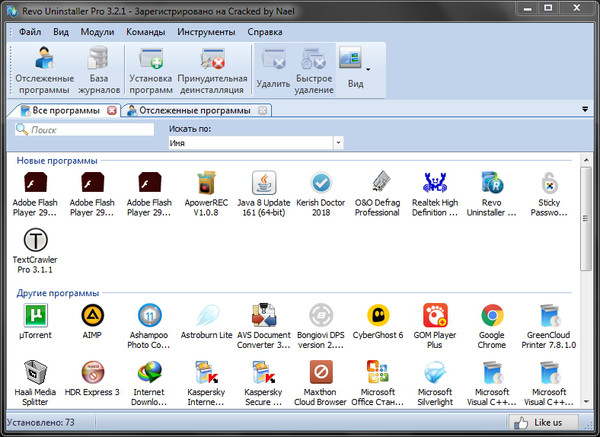The height and width of the screenshot is (437, 600).
Task: Select Google Chrome in program list
Action: pos(491,318)
